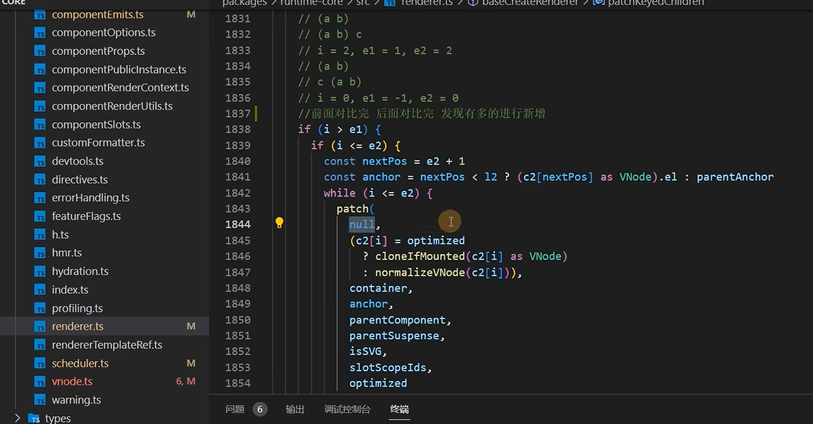Select componentProps.ts file
The height and width of the screenshot is (424, 813).
click(98, 51)
